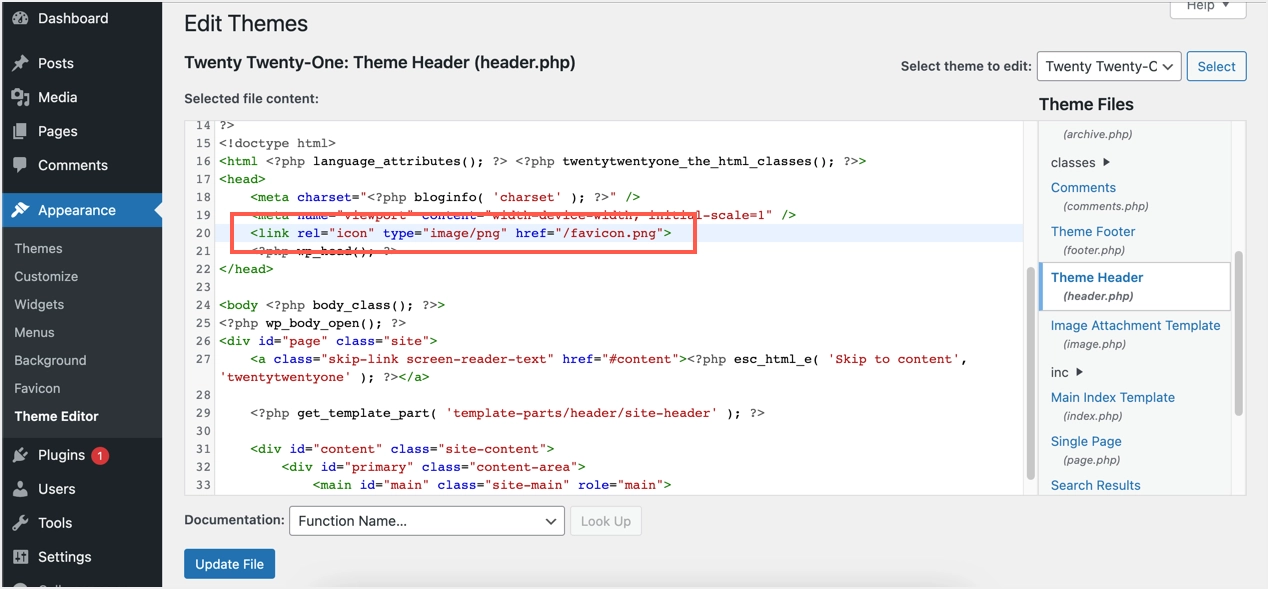Expand the inc folder
The image size is (1268, 589).
pos(1067,372)
